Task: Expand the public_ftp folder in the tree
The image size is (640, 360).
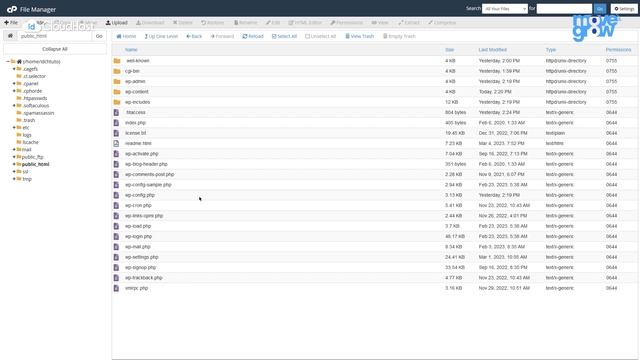Action: click(14, 157)
